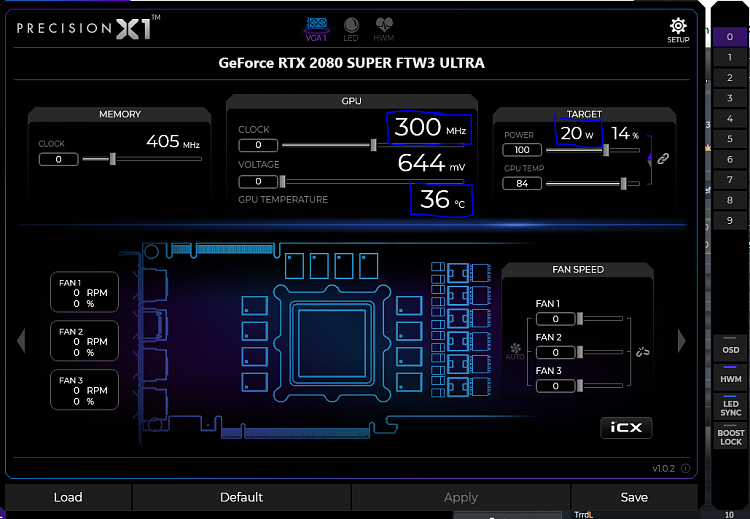Click the Save button
The width and height of the screenshot is (750, 519).
point(634,497)
